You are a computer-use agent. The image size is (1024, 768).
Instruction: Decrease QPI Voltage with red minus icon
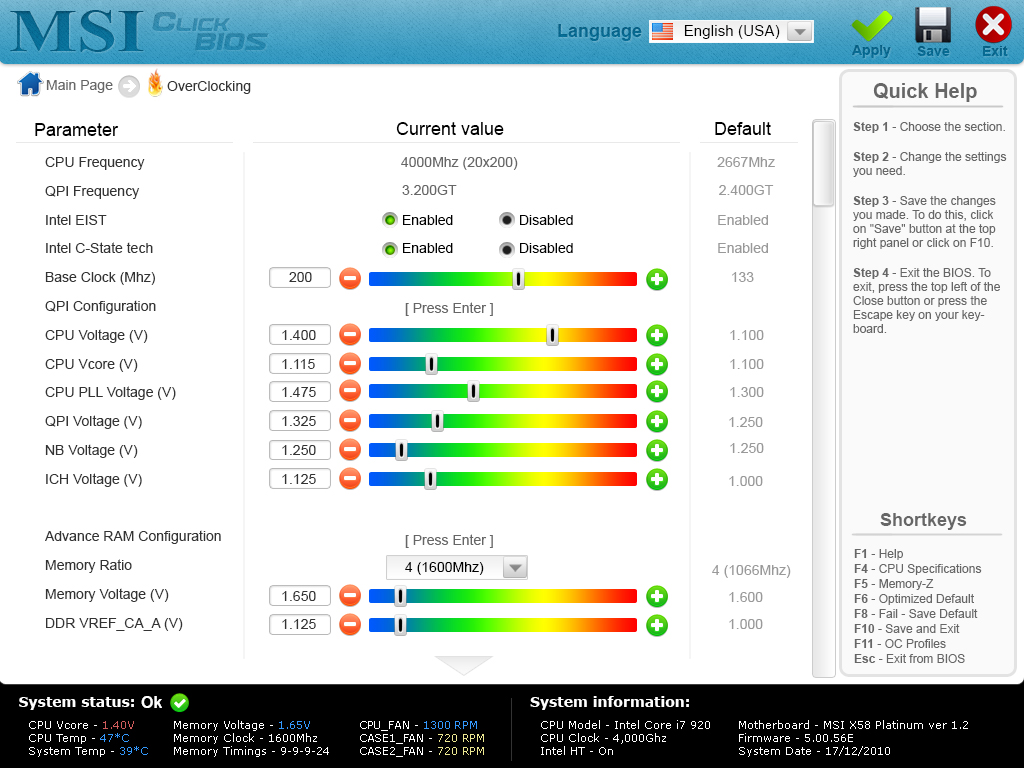[350, 421]
